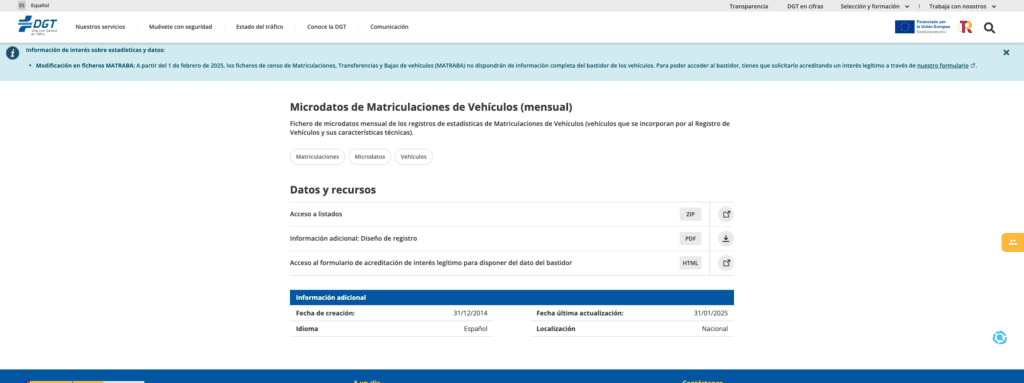Screen dimensions: 1024x383
Task: Click the HTML format badge
Action: click(x=690, y=263)
